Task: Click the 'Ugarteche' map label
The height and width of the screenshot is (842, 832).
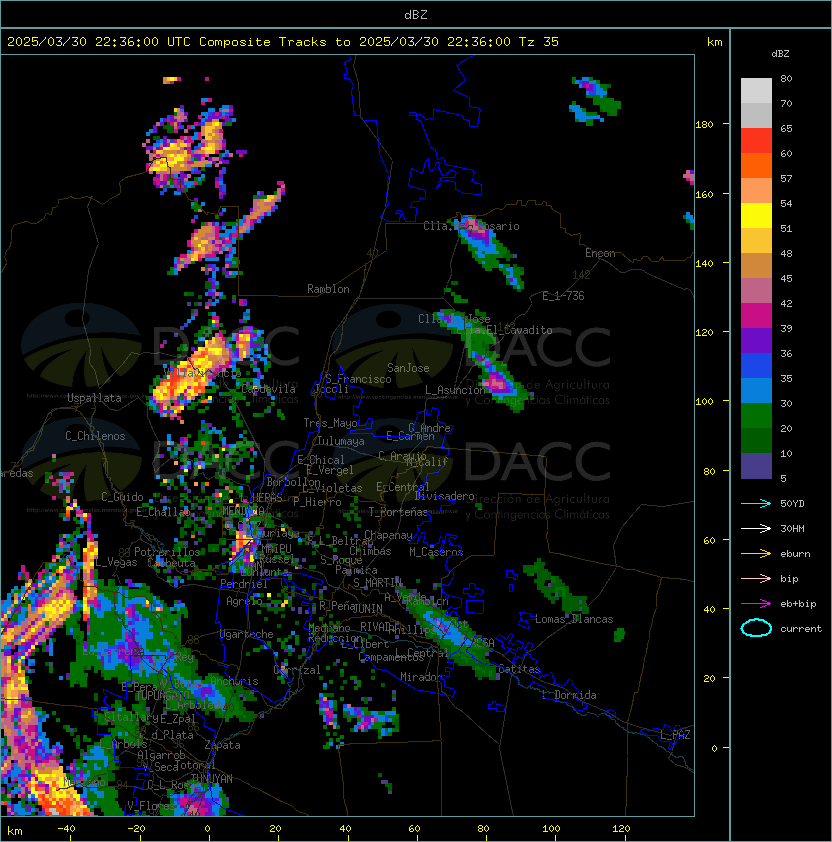Action: pos(247,634)
